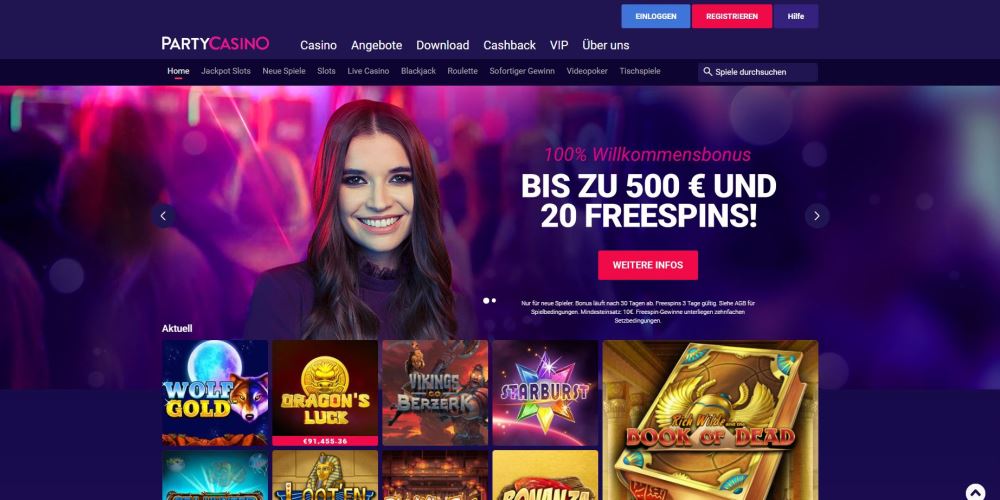Screen dimensions: 1000x500
Task: Click the Weitere Infos button
Action: [x=647, y=265]
